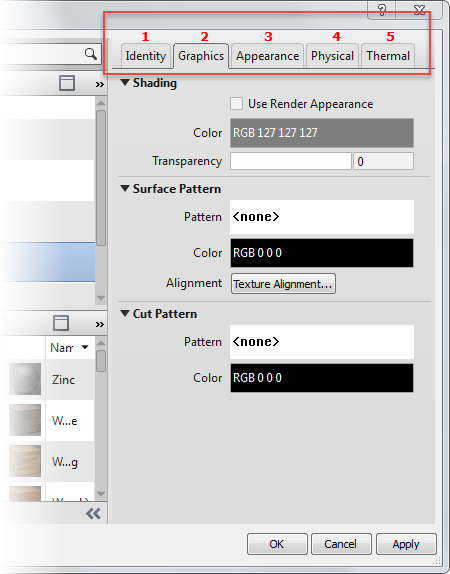
Task: Click the upper list scrollbar thumb
Action: click(101, 178)
